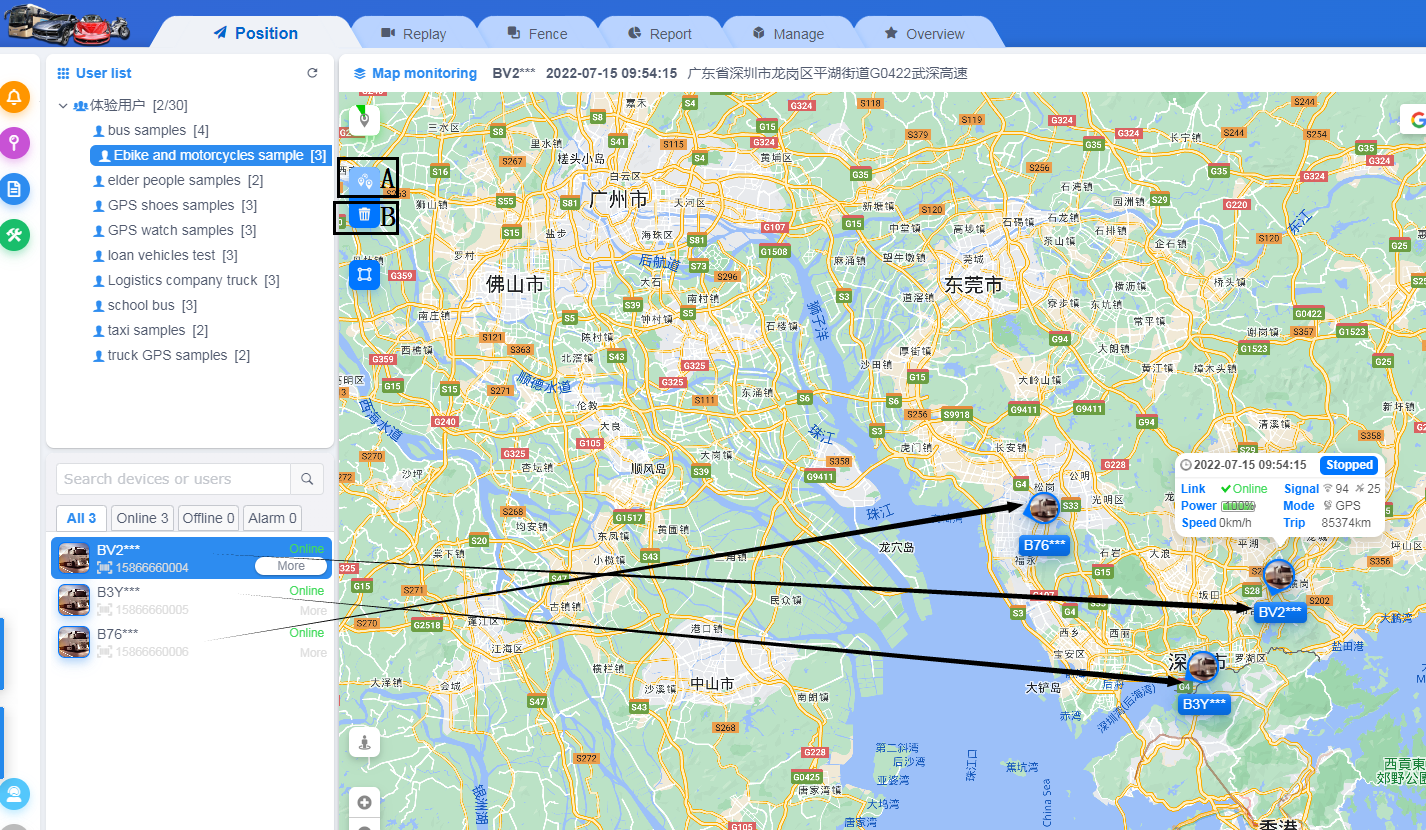Image resolution: width=1426 pixels, height=830 pixels.
Task: Click the trash bin map button
Action: [x=365, y=214]
